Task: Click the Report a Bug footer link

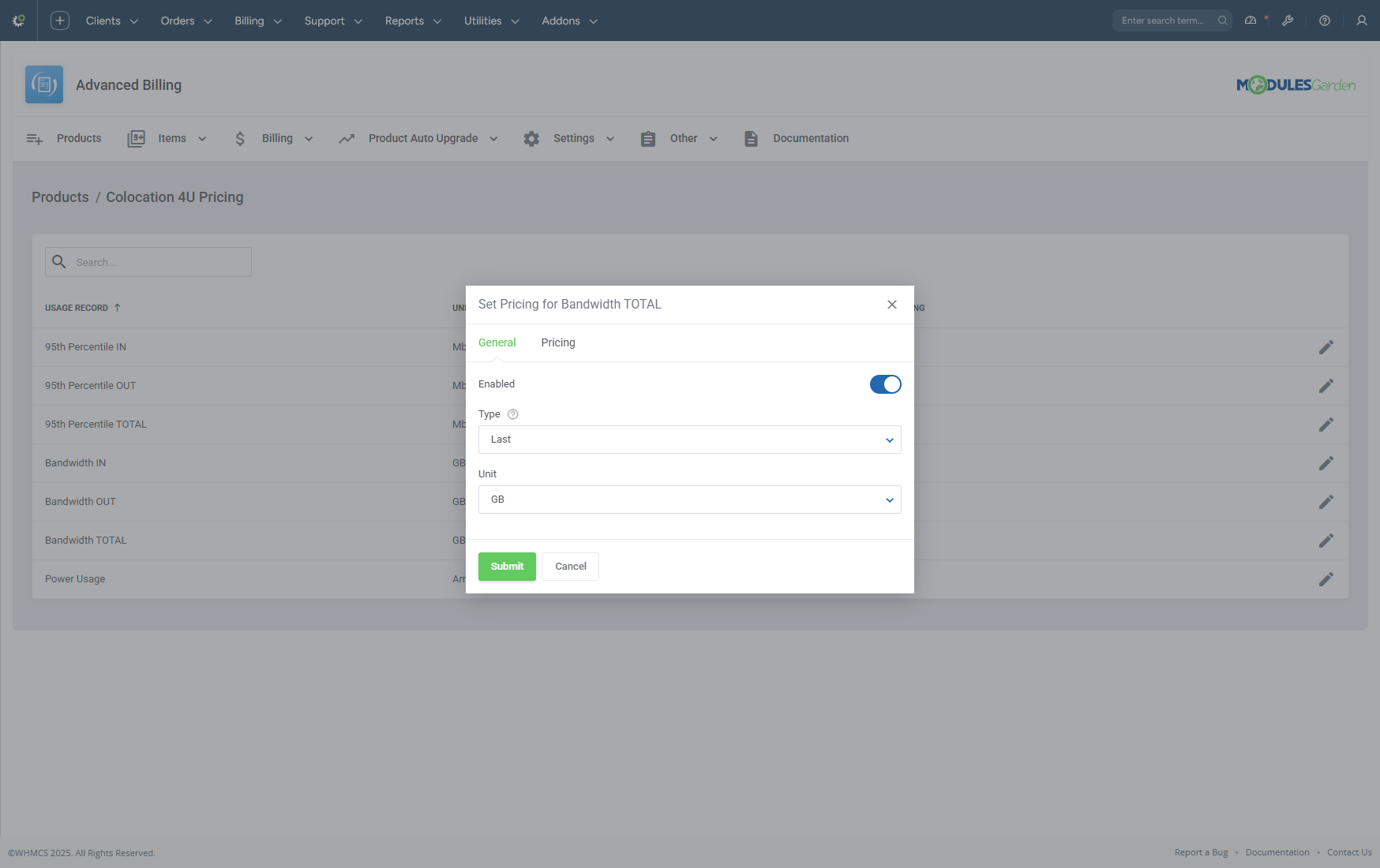Action: click(x=1201, y=852)
